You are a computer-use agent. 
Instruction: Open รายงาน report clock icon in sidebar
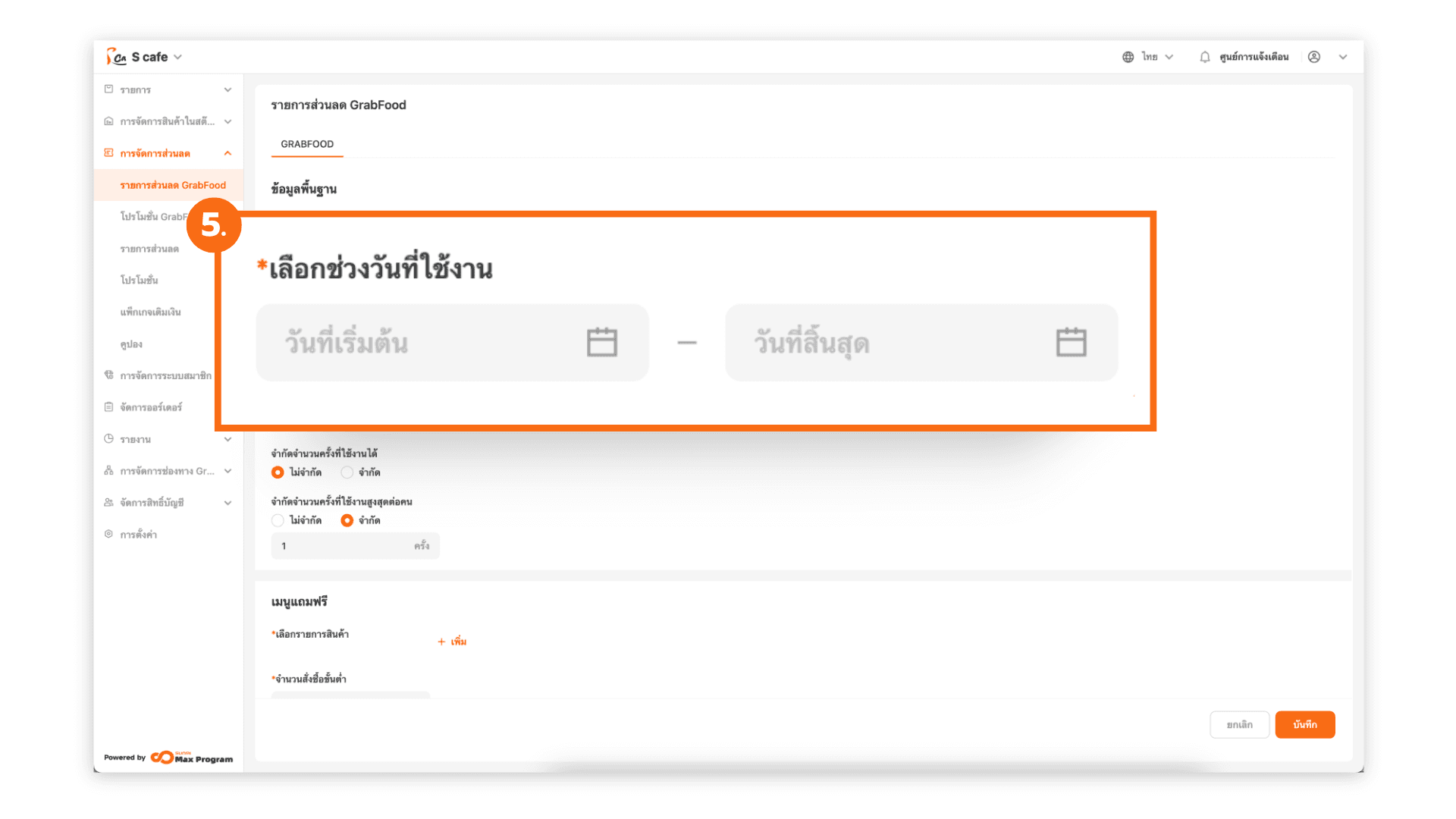pyautogui.click(x=109, y=439)
